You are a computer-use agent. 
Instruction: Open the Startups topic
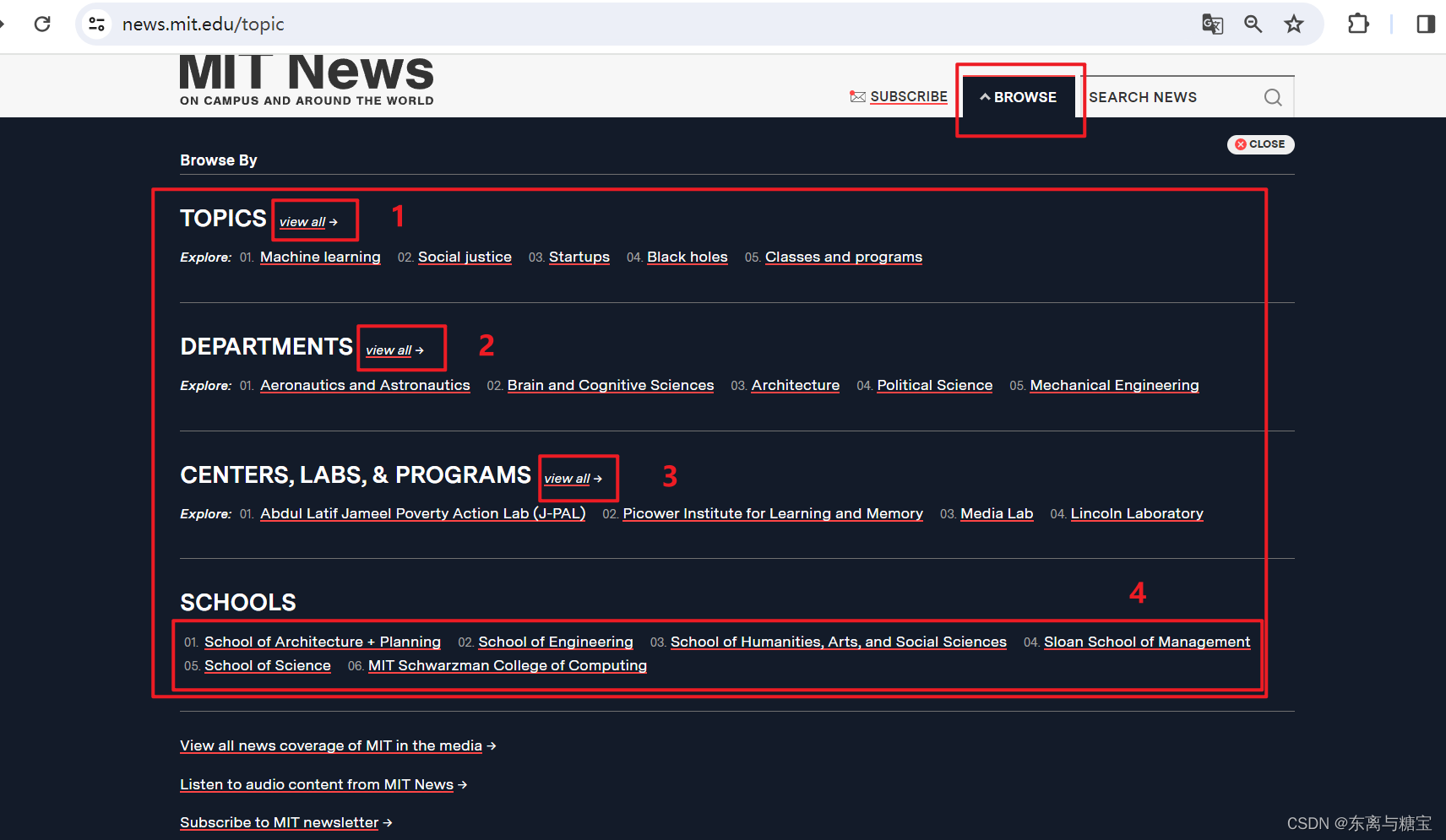tap(579, 257)
